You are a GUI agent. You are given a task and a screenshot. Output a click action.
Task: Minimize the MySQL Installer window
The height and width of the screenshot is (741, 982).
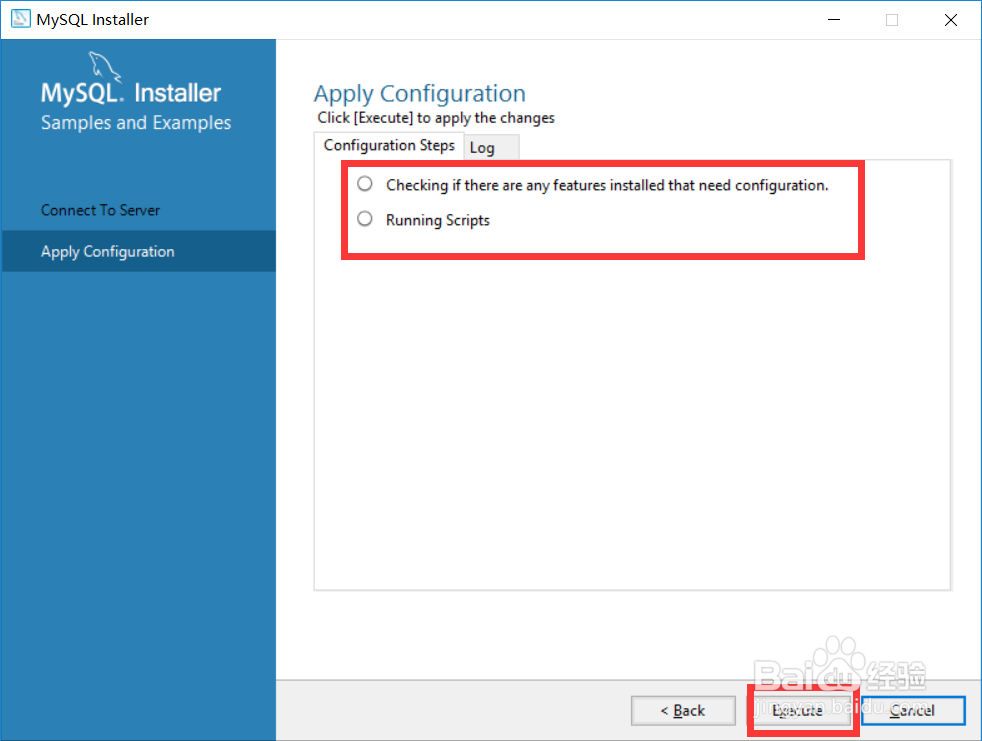[832, 20]
